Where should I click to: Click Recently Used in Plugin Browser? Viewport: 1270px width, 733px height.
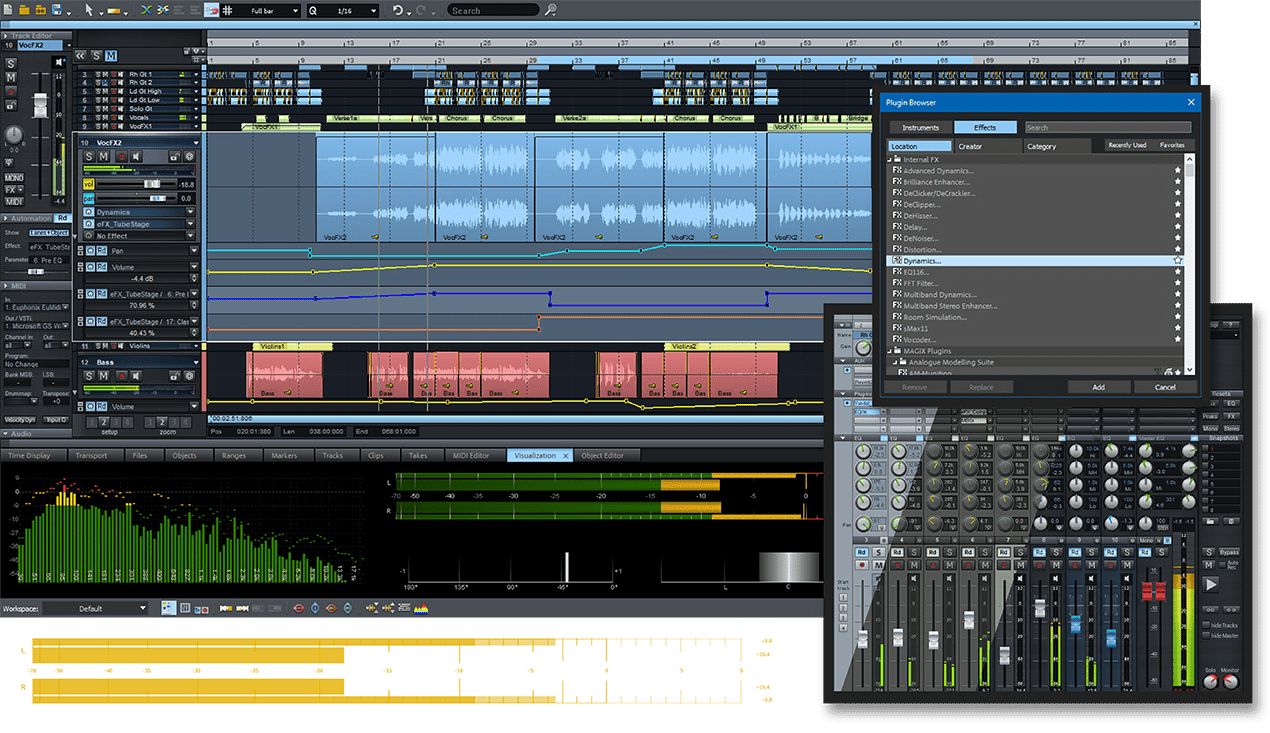[1127, 145]
